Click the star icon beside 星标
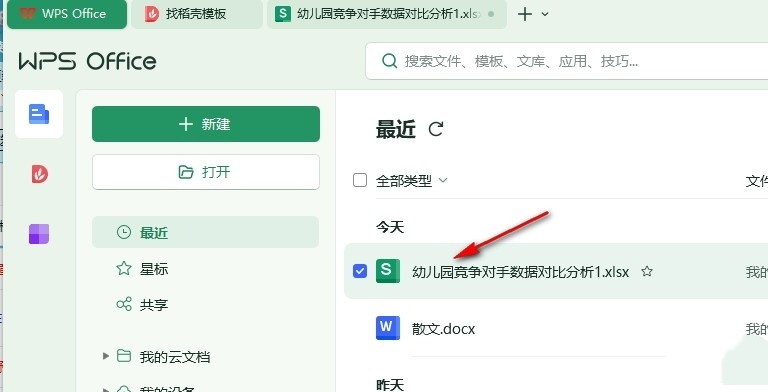Viewport: 768px width, 392px height. (124, 269)
